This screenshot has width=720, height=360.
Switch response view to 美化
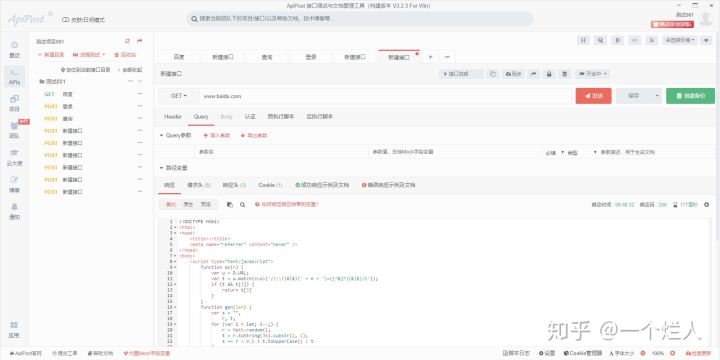tap(171, 205)
